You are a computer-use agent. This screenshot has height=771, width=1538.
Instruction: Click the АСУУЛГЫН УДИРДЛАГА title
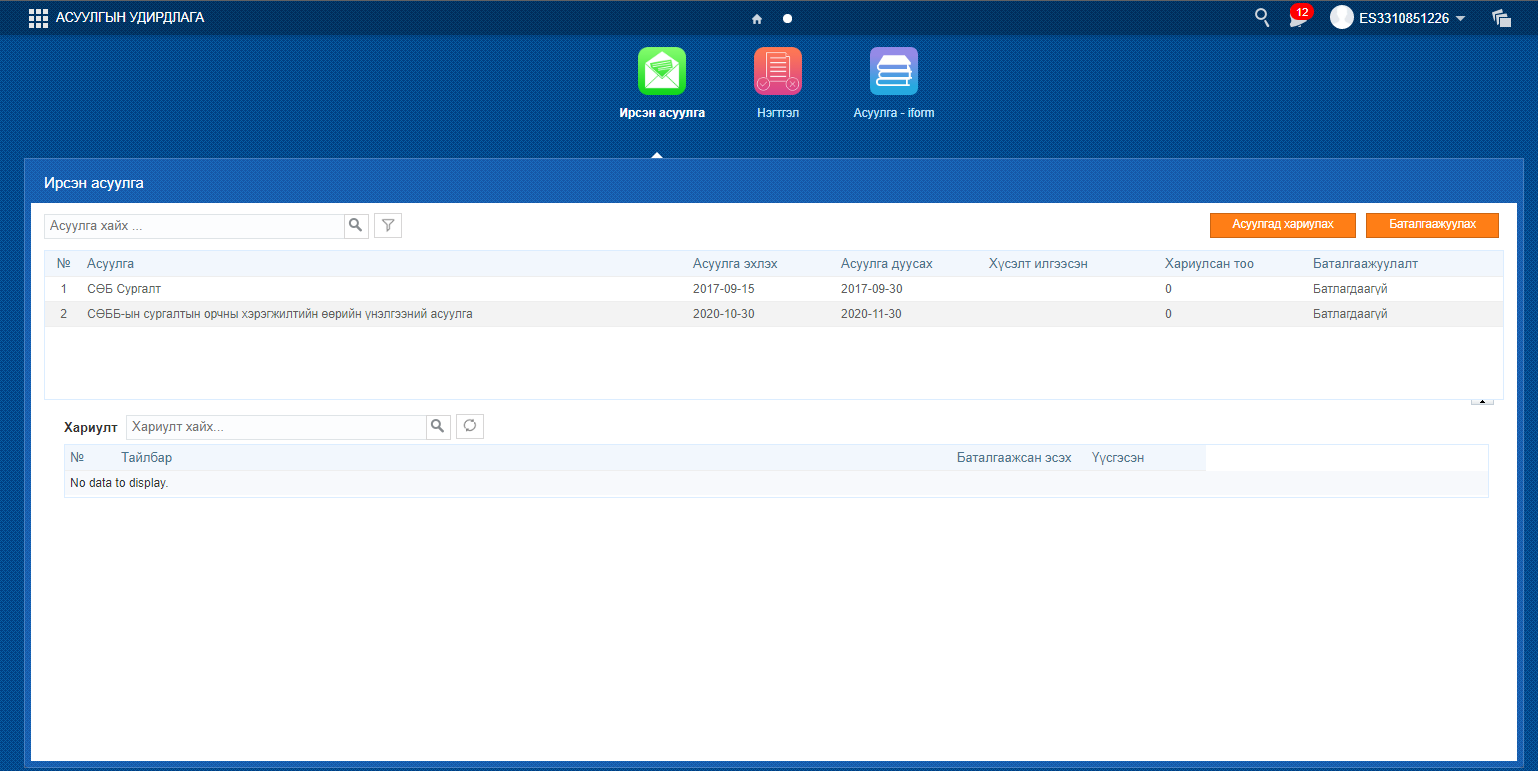click(130, 18)
